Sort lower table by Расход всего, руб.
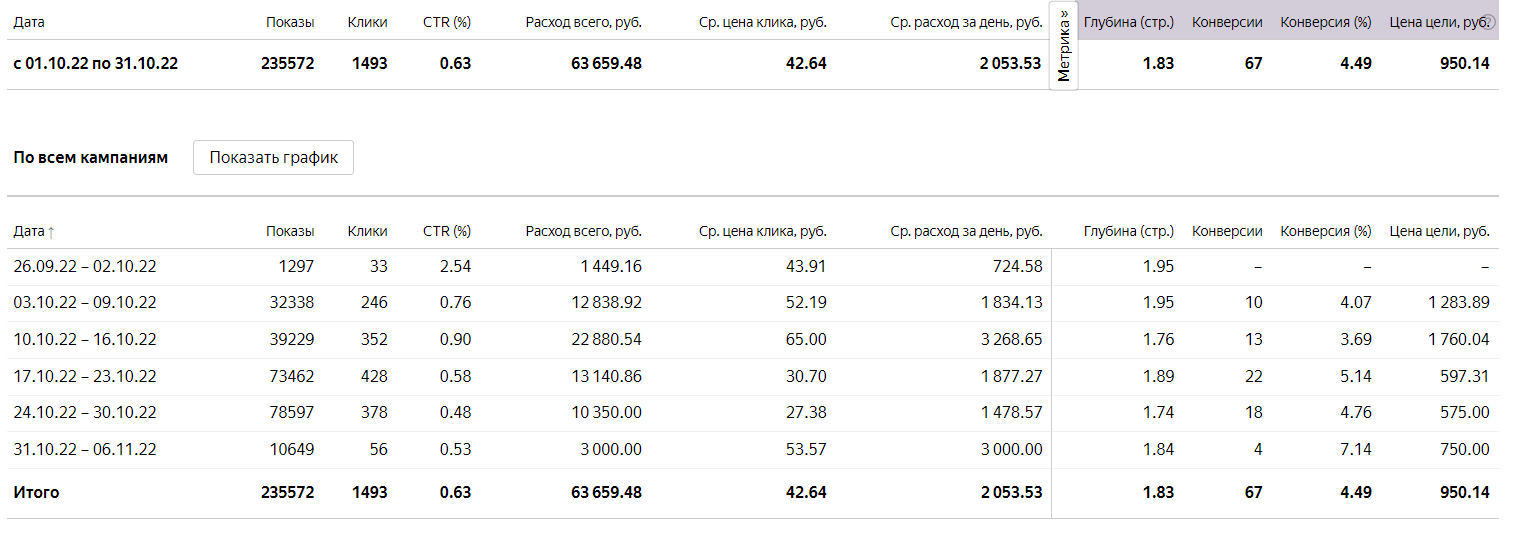This screenshot has height=535, width=1532. coord(584,231)
